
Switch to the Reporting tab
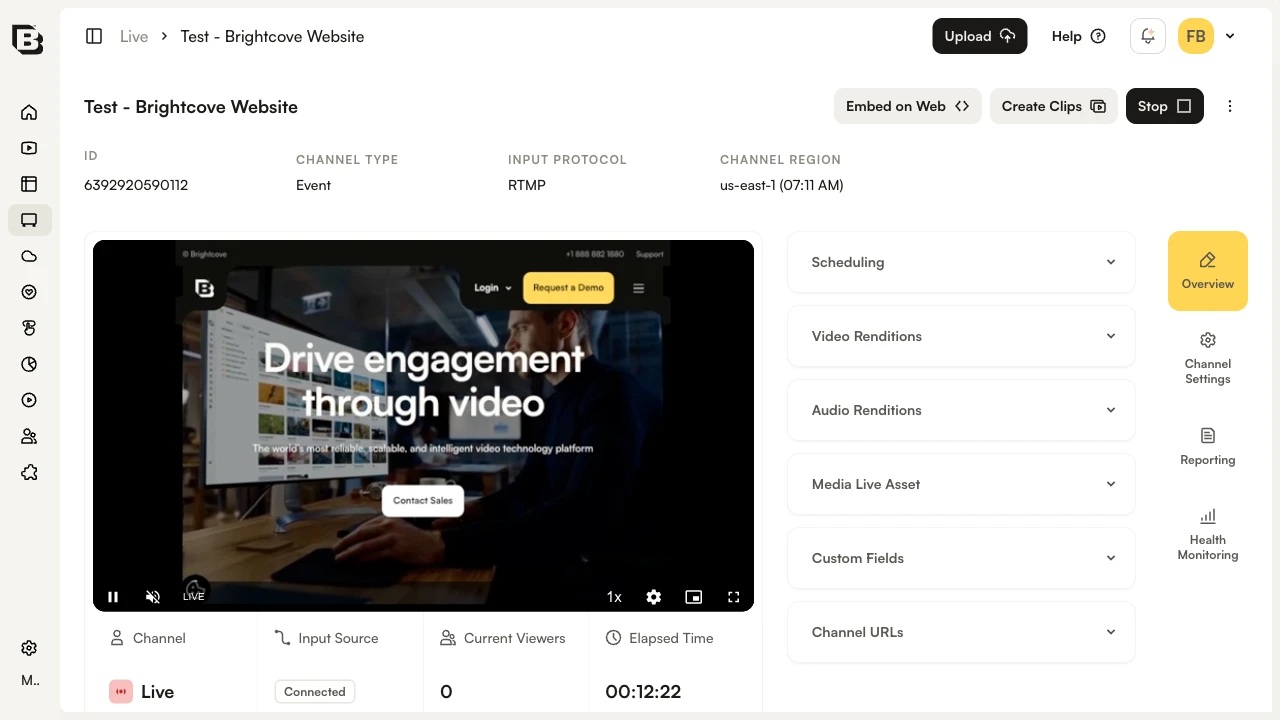click(1208, 446)
